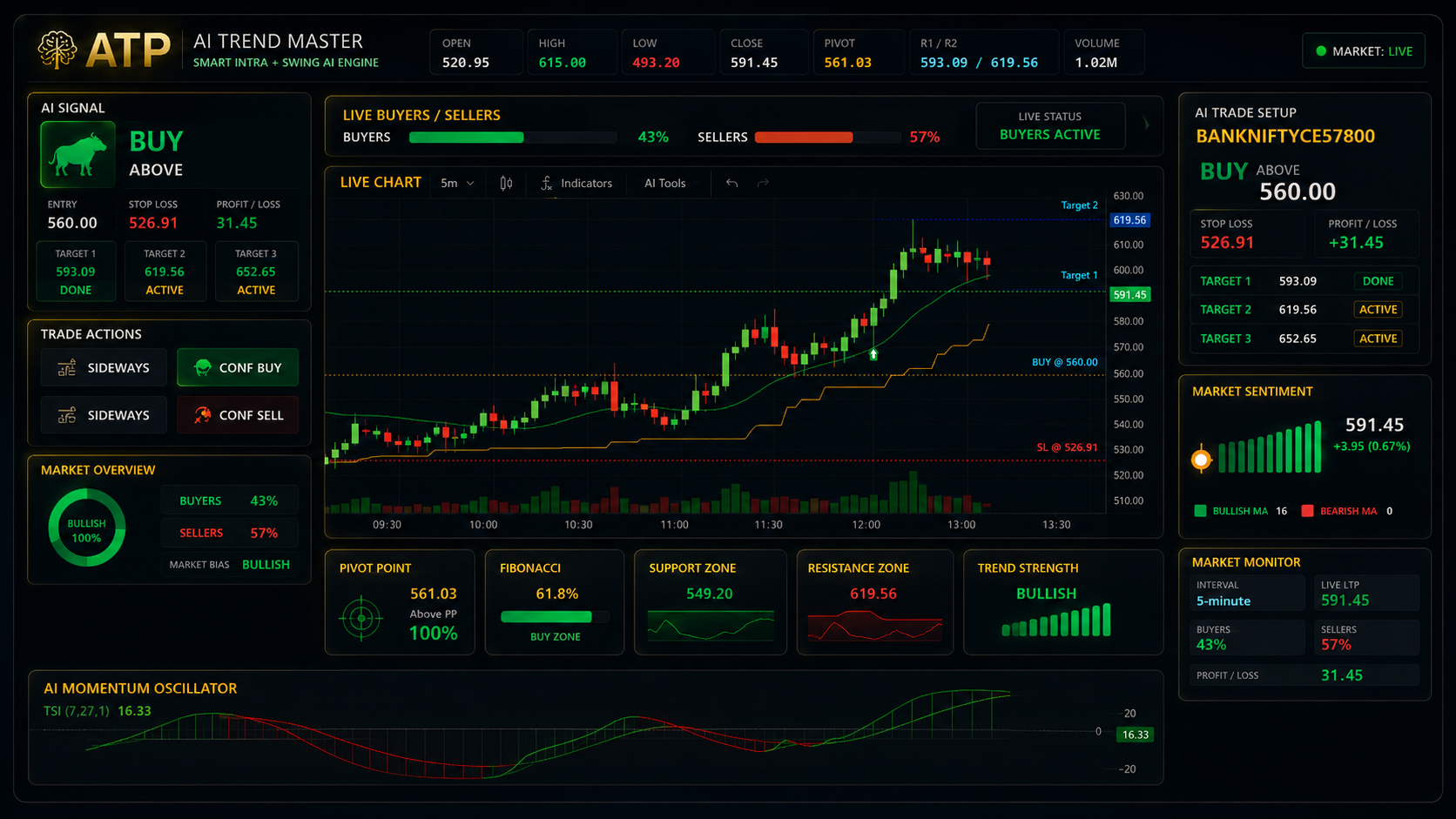Click the Target 3 ACTIVE badge in Trade Setup

(x=1378, y=339)
